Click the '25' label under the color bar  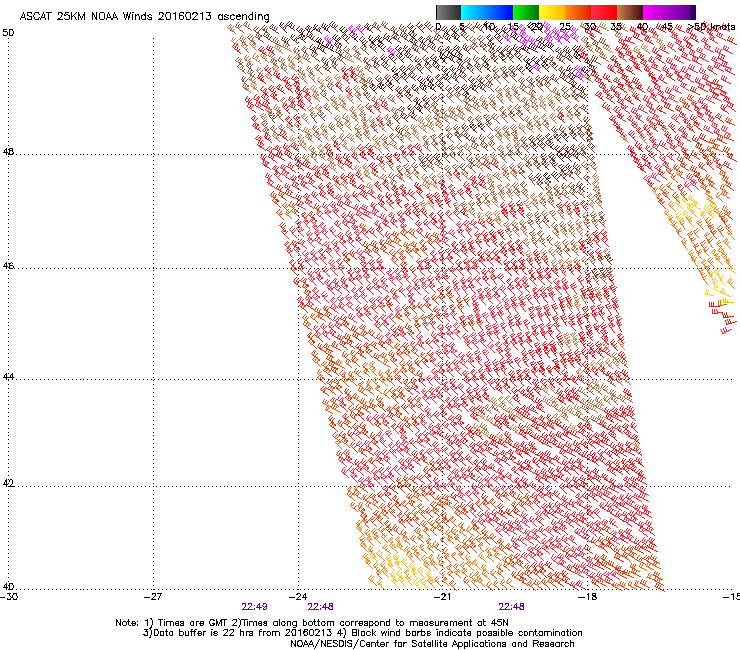coord(565,27)
